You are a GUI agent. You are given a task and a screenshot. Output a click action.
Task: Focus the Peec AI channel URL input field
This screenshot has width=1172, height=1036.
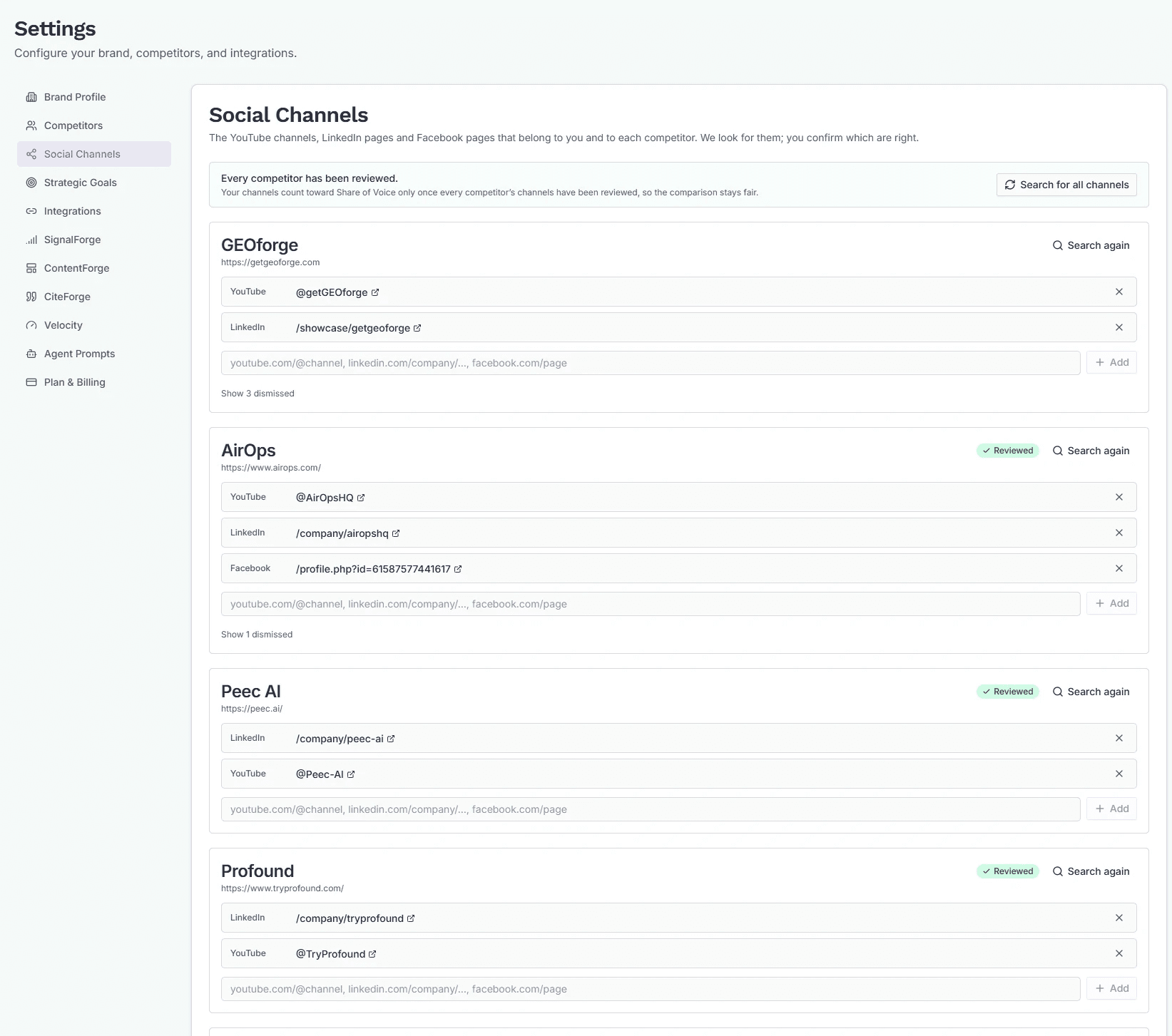651,809
